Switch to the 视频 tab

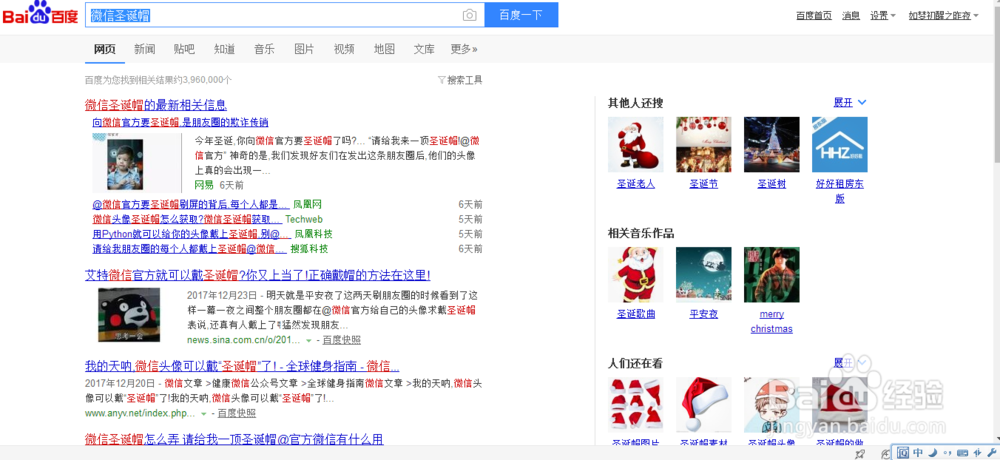pos(344,49)
